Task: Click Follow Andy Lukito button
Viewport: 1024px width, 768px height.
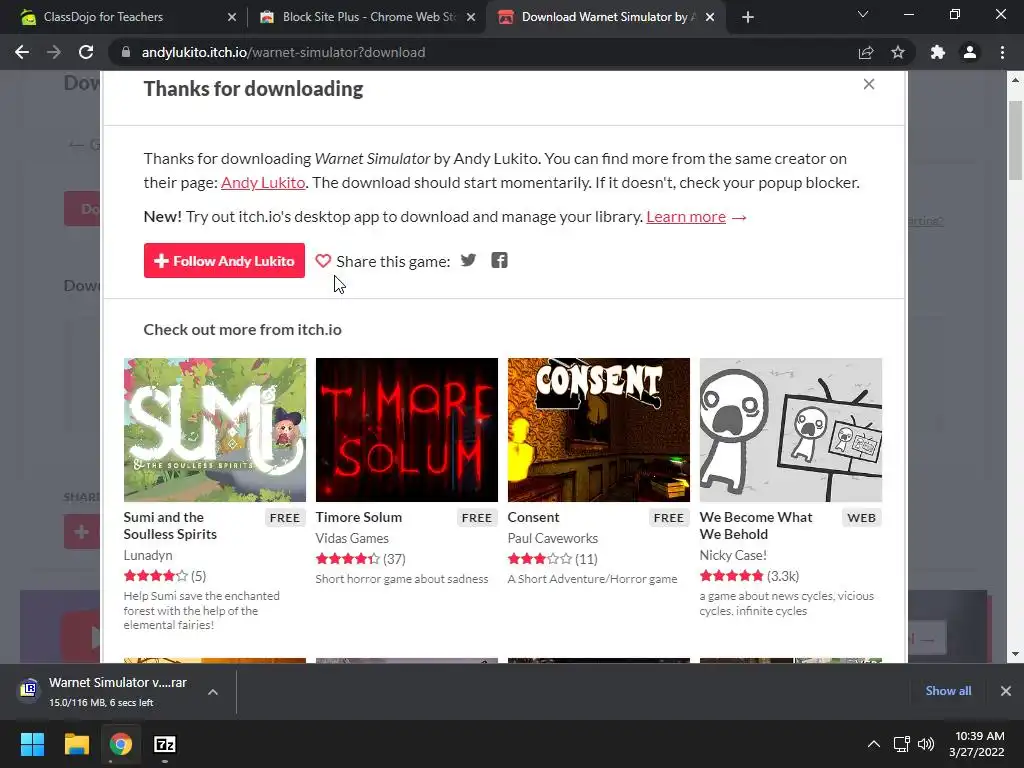Action: point(224,261)
